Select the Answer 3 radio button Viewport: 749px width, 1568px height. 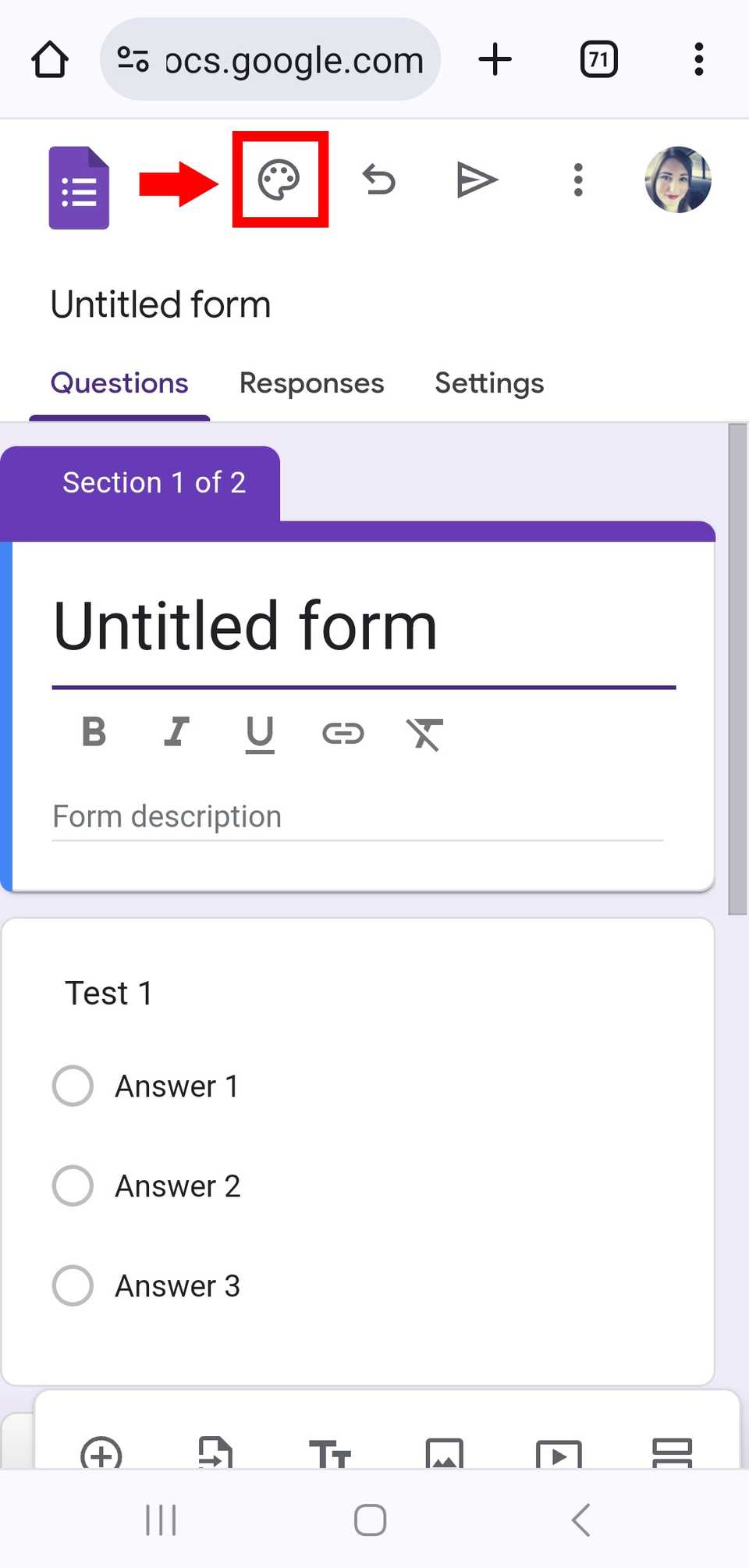72,1285
